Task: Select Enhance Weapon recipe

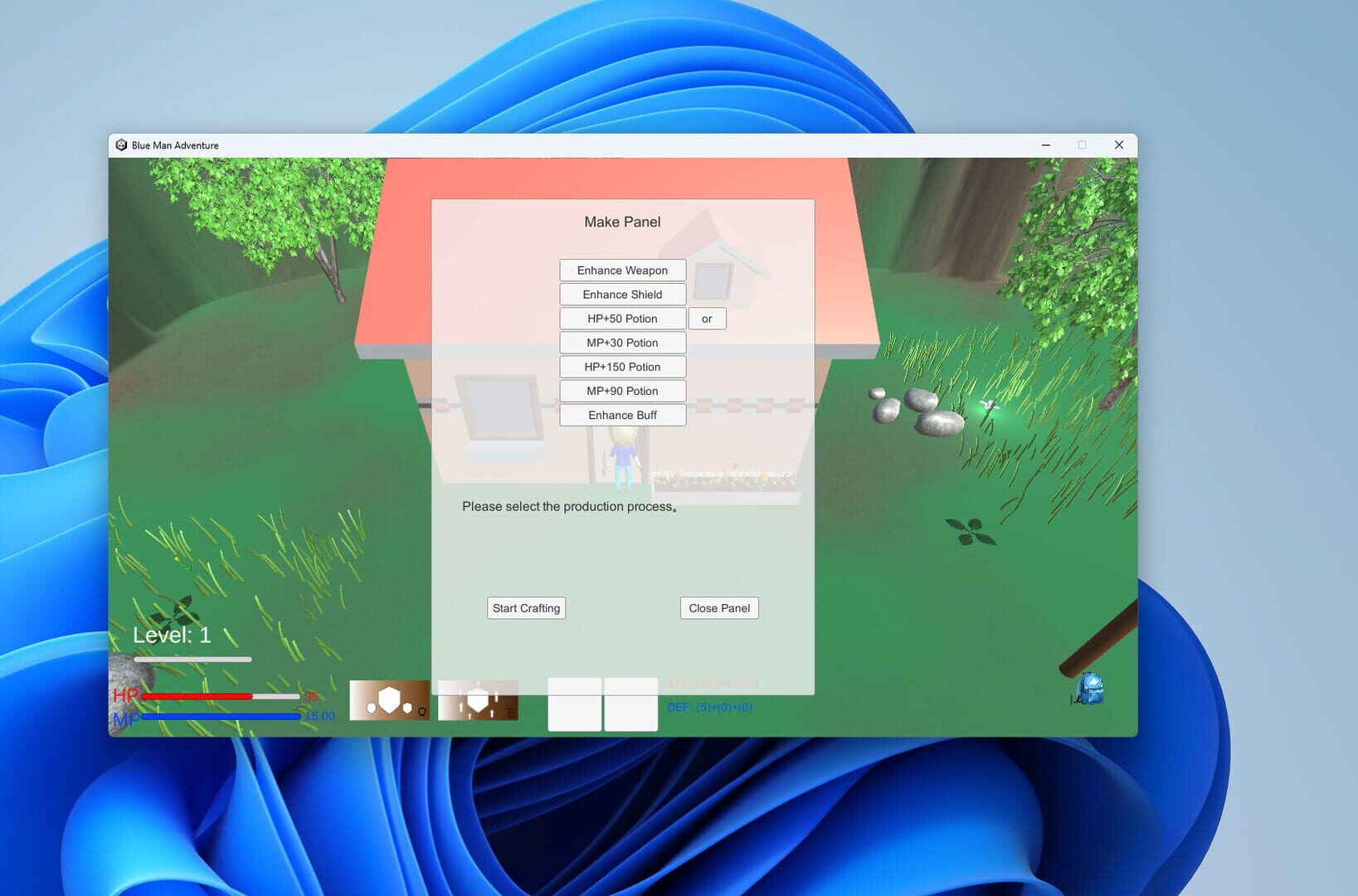Action: 622,270
